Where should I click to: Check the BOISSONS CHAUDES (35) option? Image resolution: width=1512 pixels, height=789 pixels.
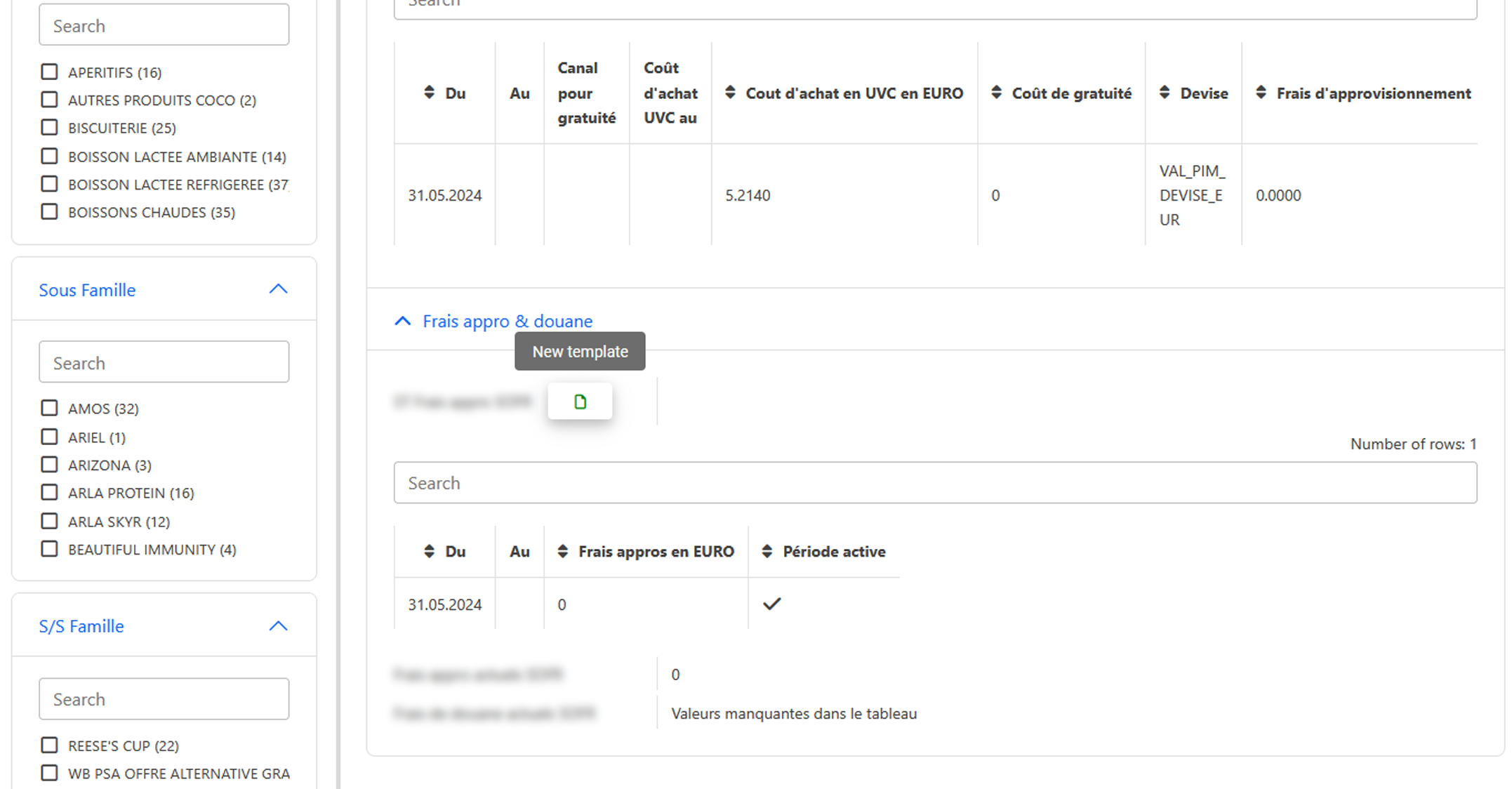(49, 212)
